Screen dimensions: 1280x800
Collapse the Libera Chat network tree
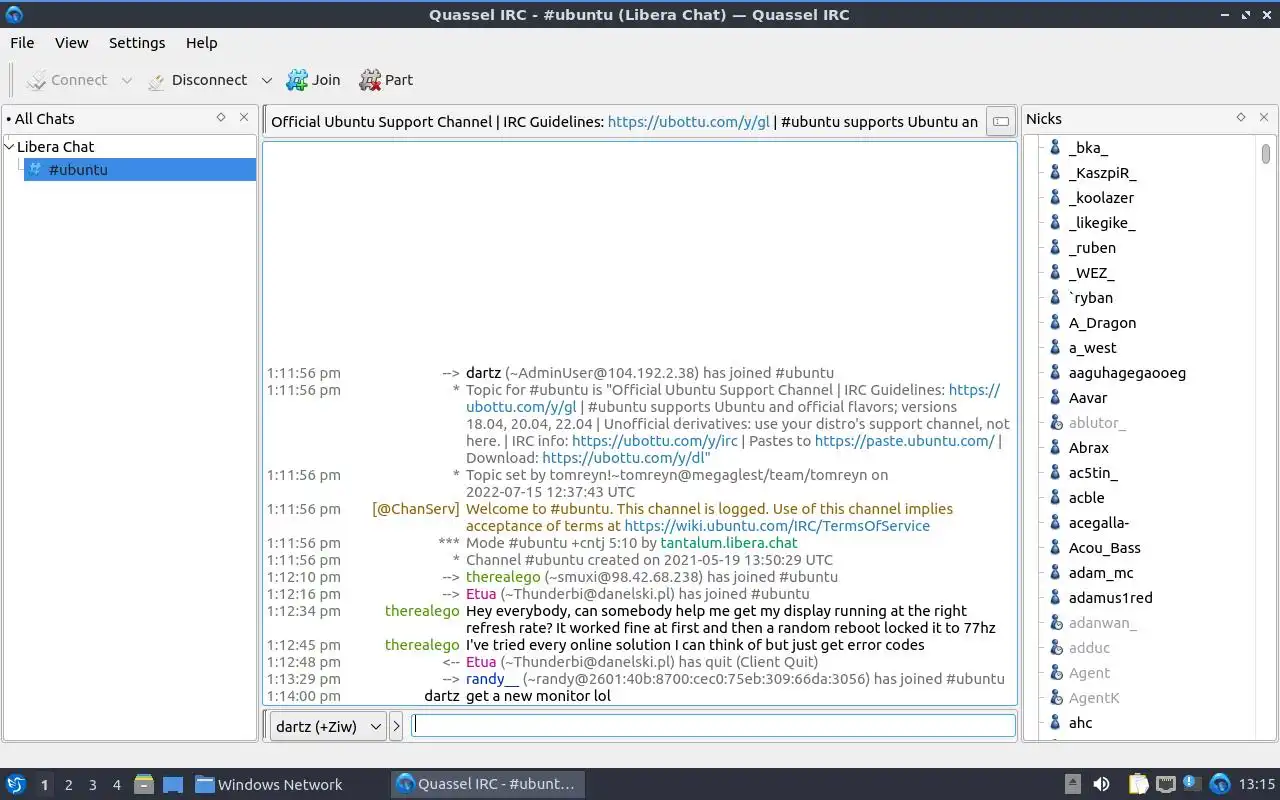[x=10, y=147]
